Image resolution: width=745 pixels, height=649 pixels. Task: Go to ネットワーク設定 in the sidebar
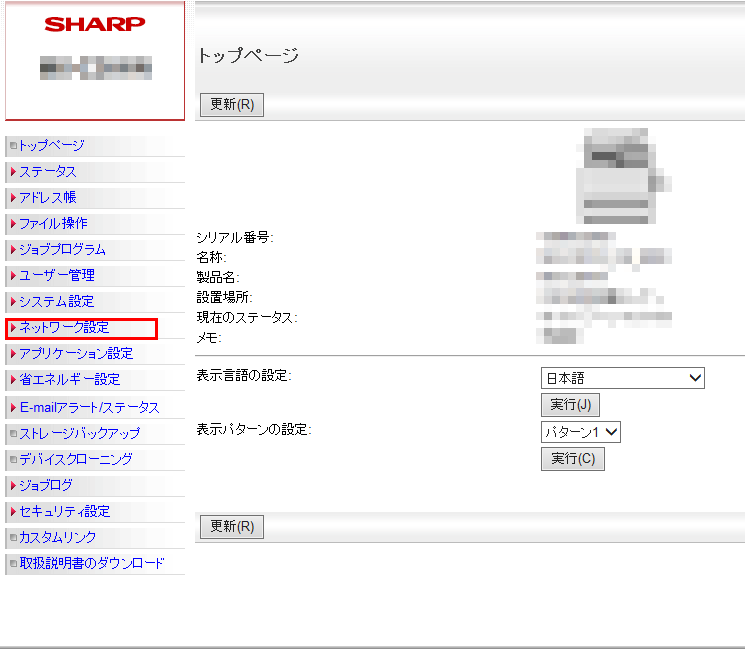[64, 327]
